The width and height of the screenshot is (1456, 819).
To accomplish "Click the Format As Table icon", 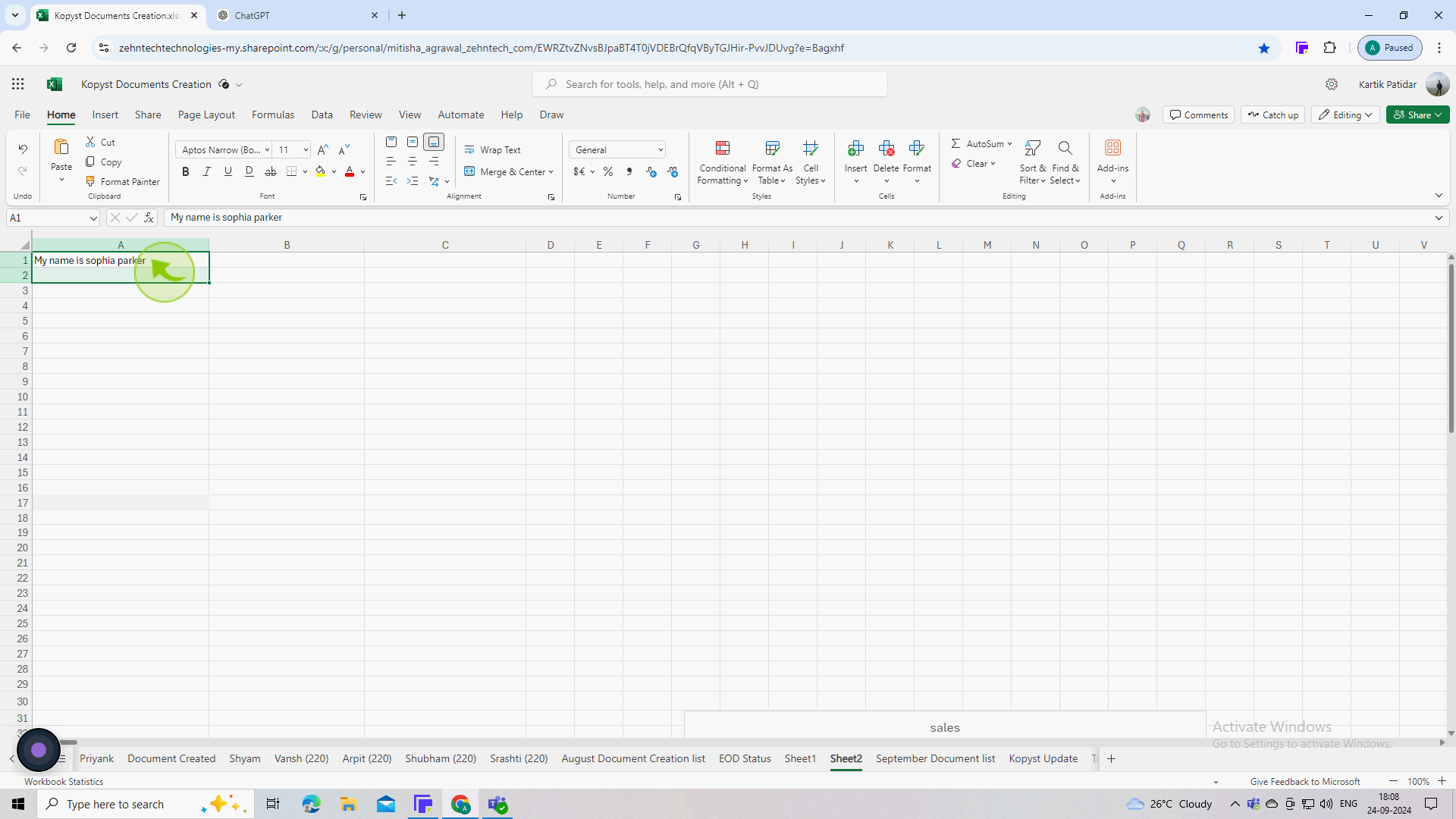I will [x=773, y=148].
